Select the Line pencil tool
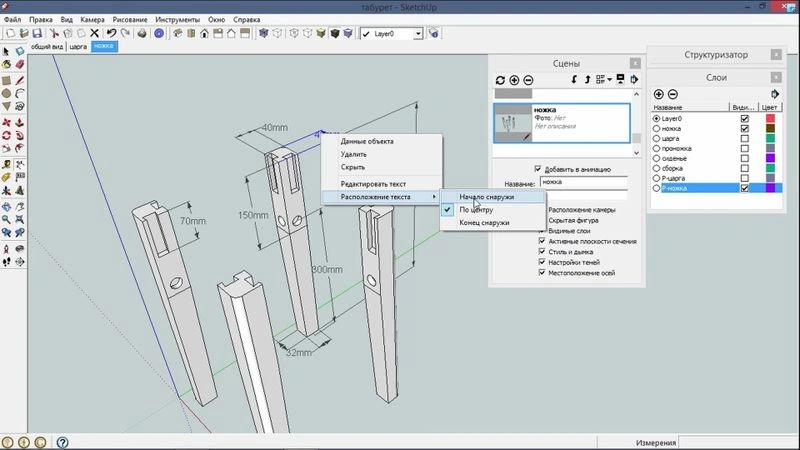The width and height of the screenshot is (800, 450). click(x=19, y=81)
